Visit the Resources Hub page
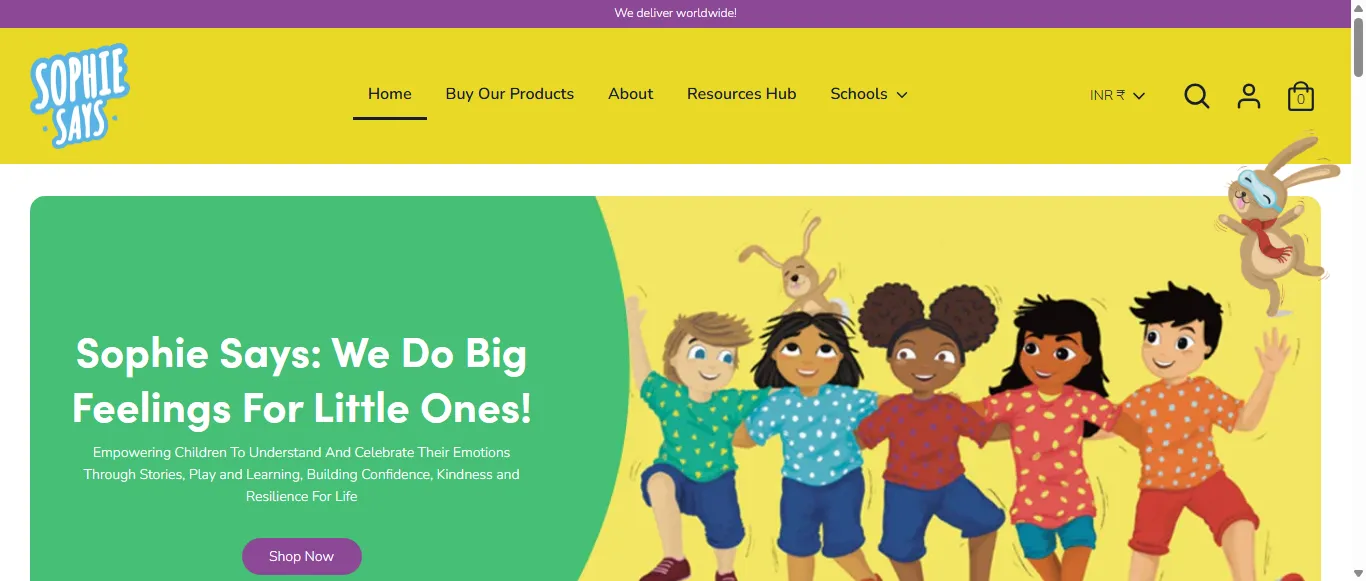 [x=742, y=94]
